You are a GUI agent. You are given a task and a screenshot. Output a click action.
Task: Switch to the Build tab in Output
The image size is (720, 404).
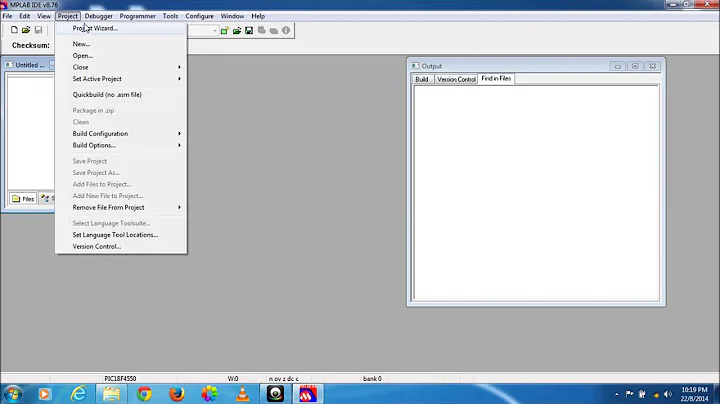click(422, 79)
